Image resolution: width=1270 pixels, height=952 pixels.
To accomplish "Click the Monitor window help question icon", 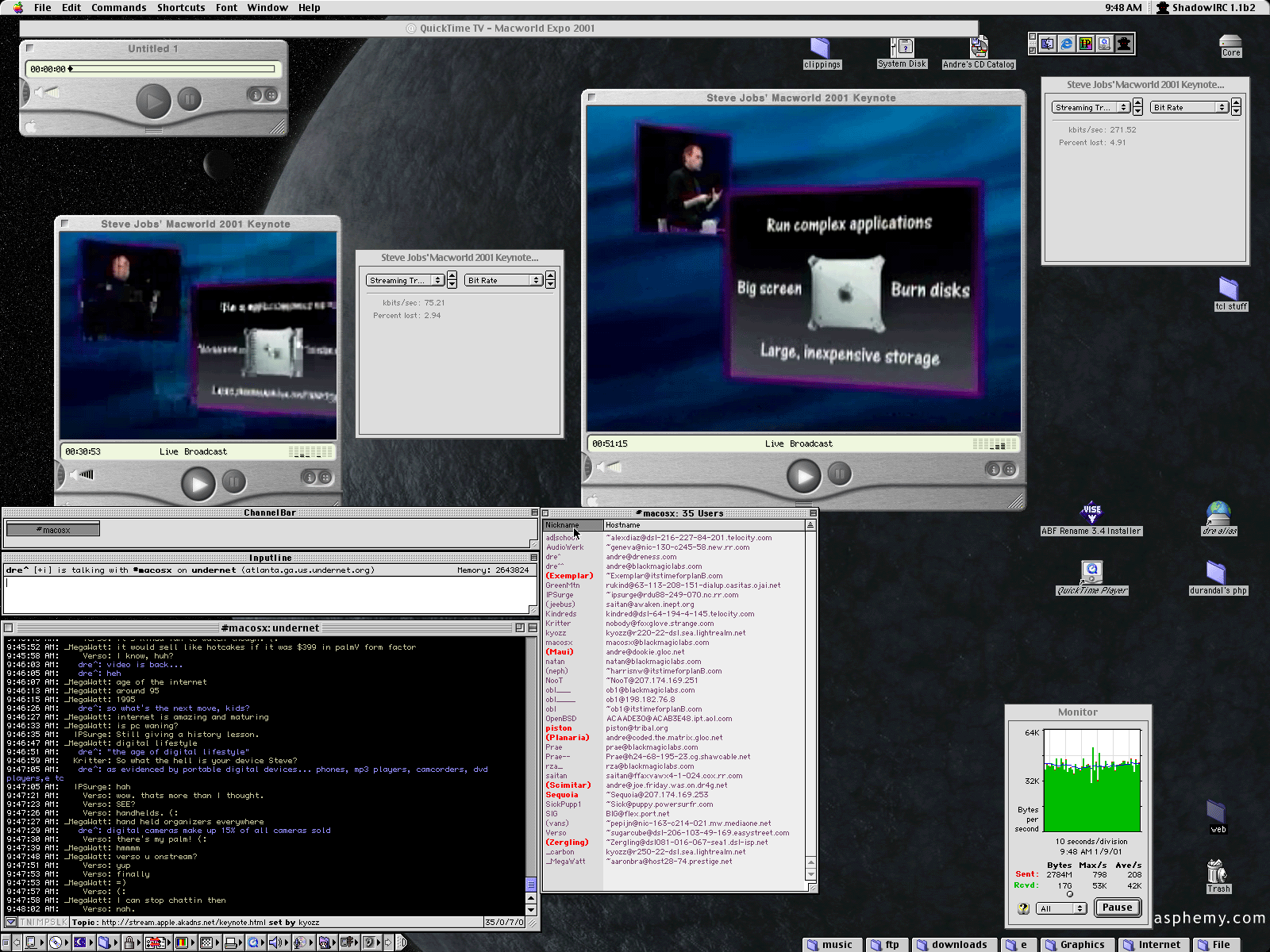I will (1023, 908).
